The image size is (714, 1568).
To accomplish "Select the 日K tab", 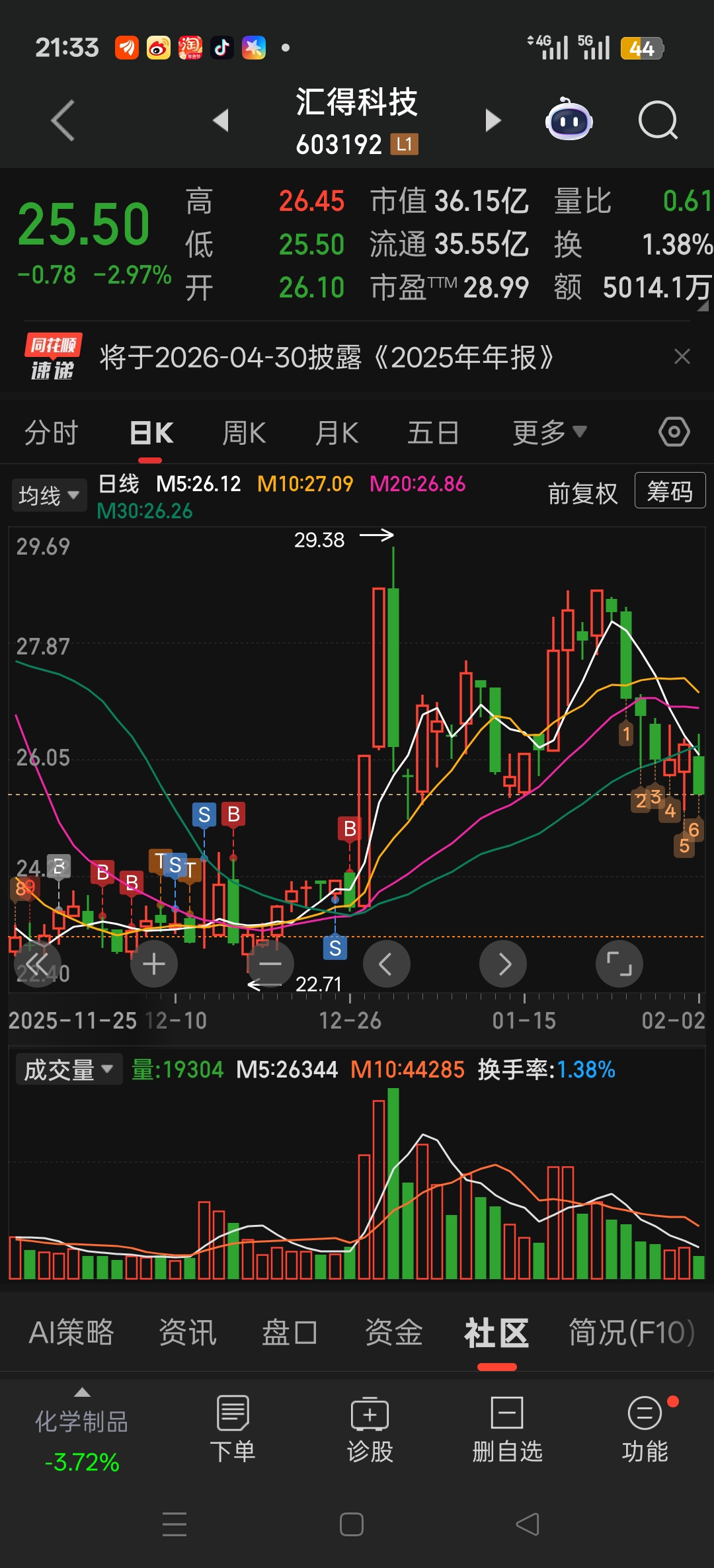I will tap(151, 433).
